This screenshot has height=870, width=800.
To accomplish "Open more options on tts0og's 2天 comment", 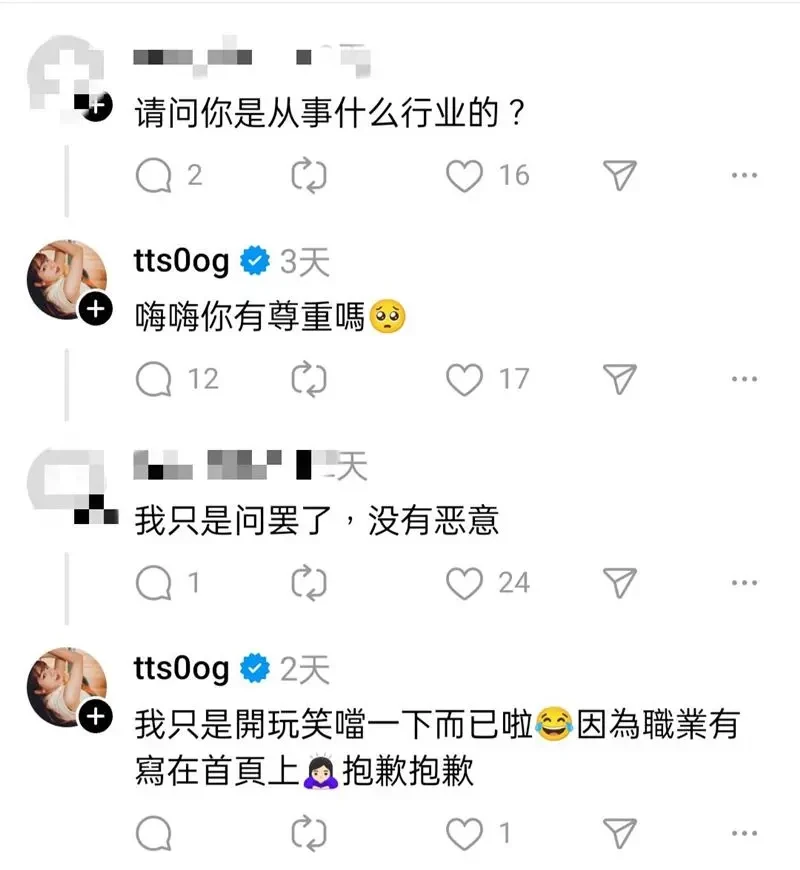I will (x=744, y=833).
